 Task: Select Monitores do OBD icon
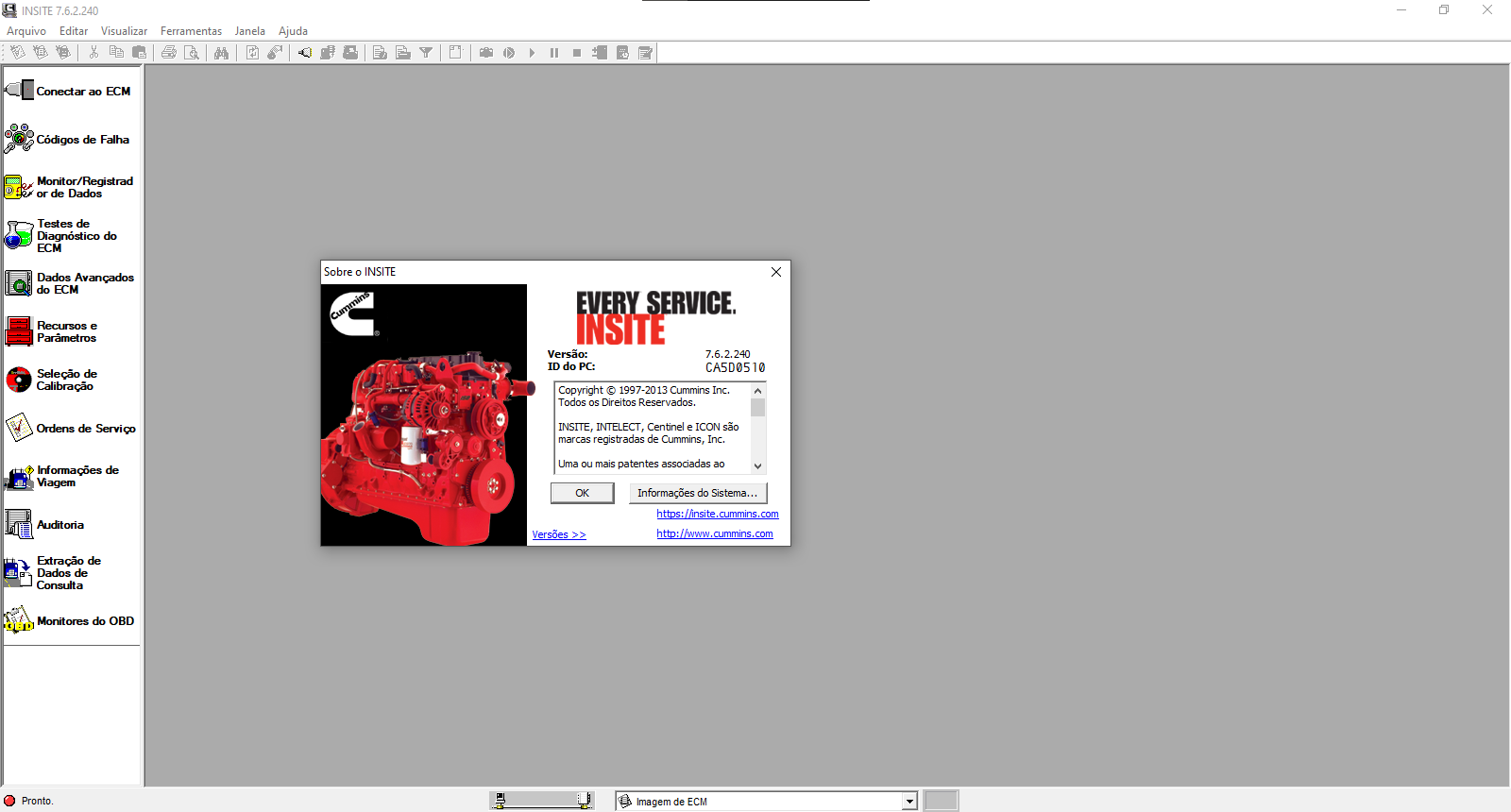pyautogui.click(x=19, y=621)
